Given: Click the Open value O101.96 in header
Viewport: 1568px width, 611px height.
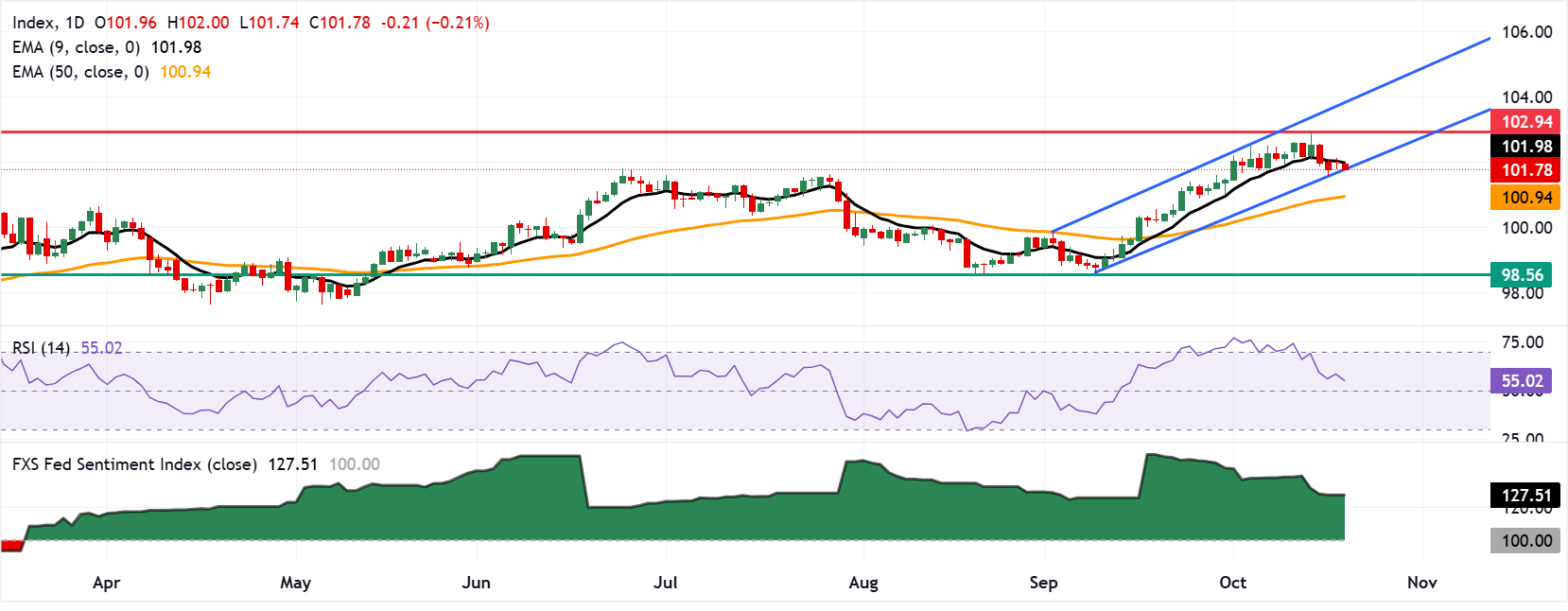Looking at the screenshot, I should [x=126, y=23].
